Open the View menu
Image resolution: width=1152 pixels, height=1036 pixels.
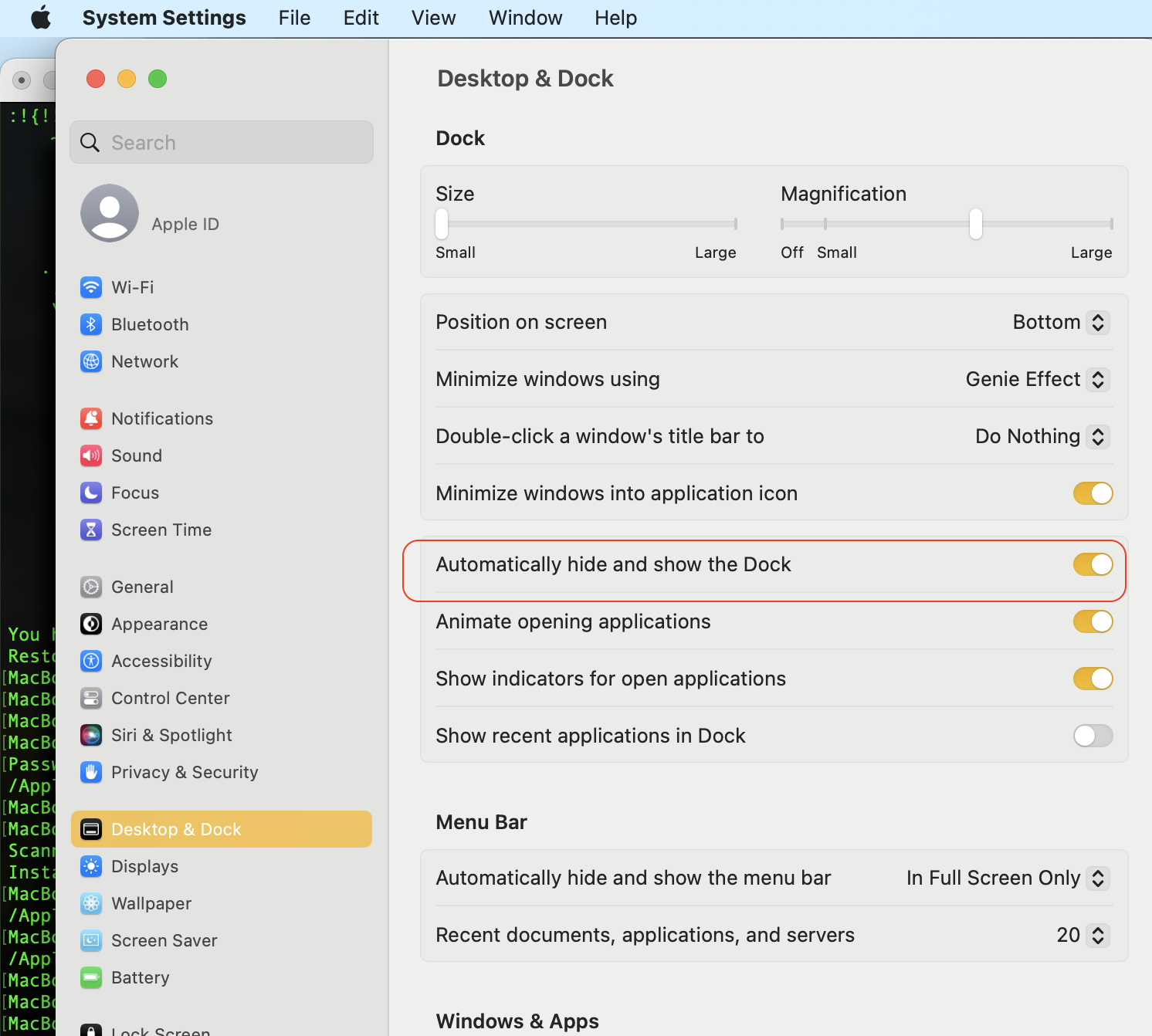pos(433,18)
